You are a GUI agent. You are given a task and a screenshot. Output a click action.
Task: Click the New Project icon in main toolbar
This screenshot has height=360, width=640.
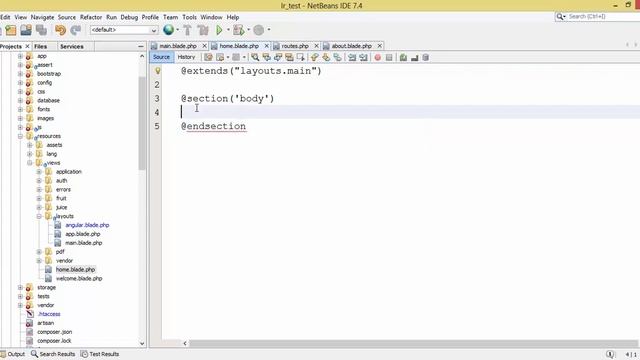pyautogui.click(x=11, y=30)
